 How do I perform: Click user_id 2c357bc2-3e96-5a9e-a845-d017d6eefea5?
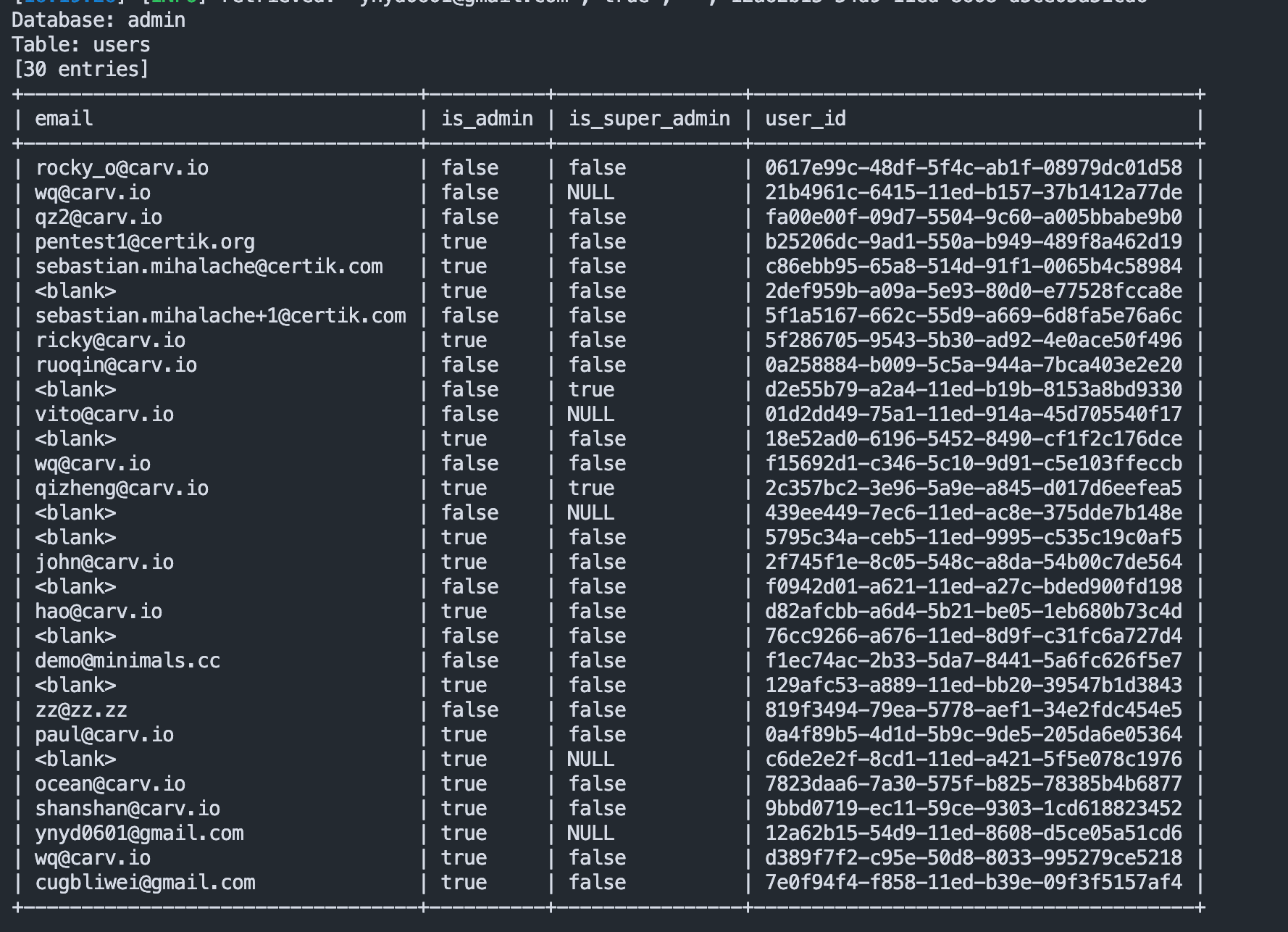point(974,488)
